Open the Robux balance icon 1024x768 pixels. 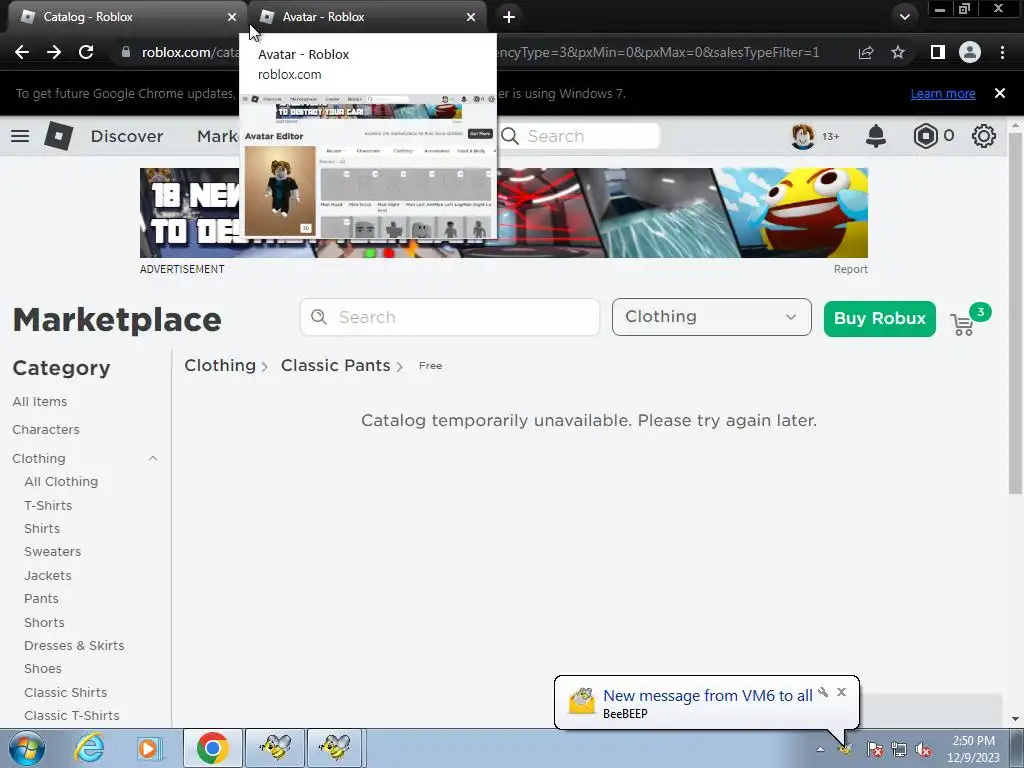pyautogui.click(x=925, y=136)
